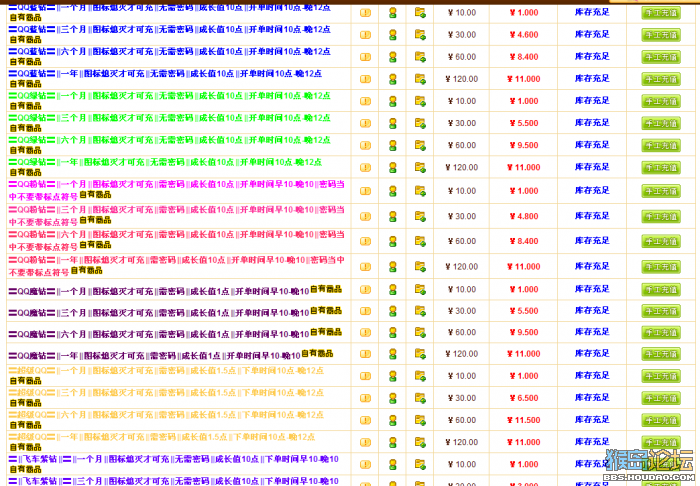Click yellow info icon for QQ魔钻 一个月

point(365,290)
